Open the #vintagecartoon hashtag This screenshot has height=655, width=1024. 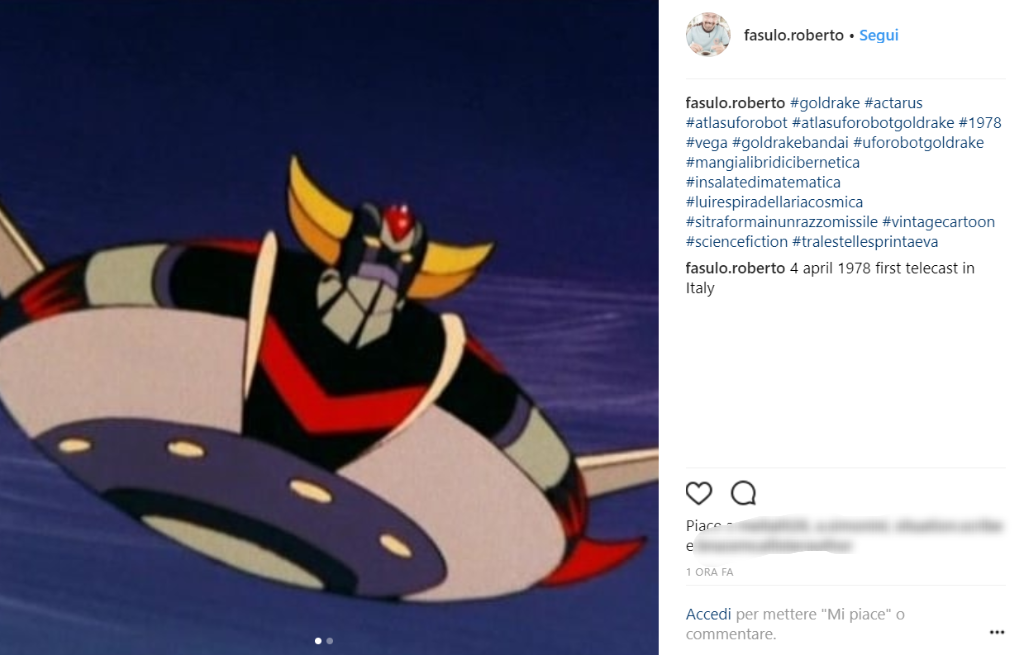point(938,222)
